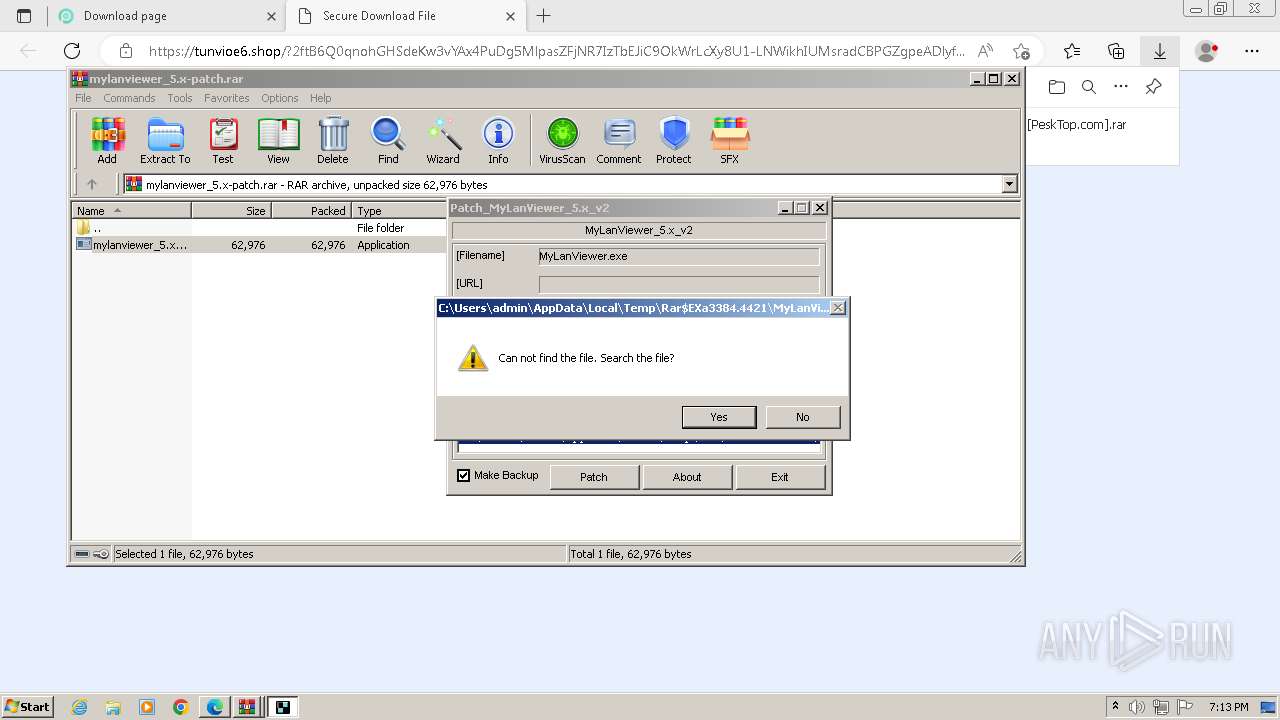This screenshot has width=1280, height=720.
Task: Toggle the Make Backup checkbox
Action: click(464, 476)
